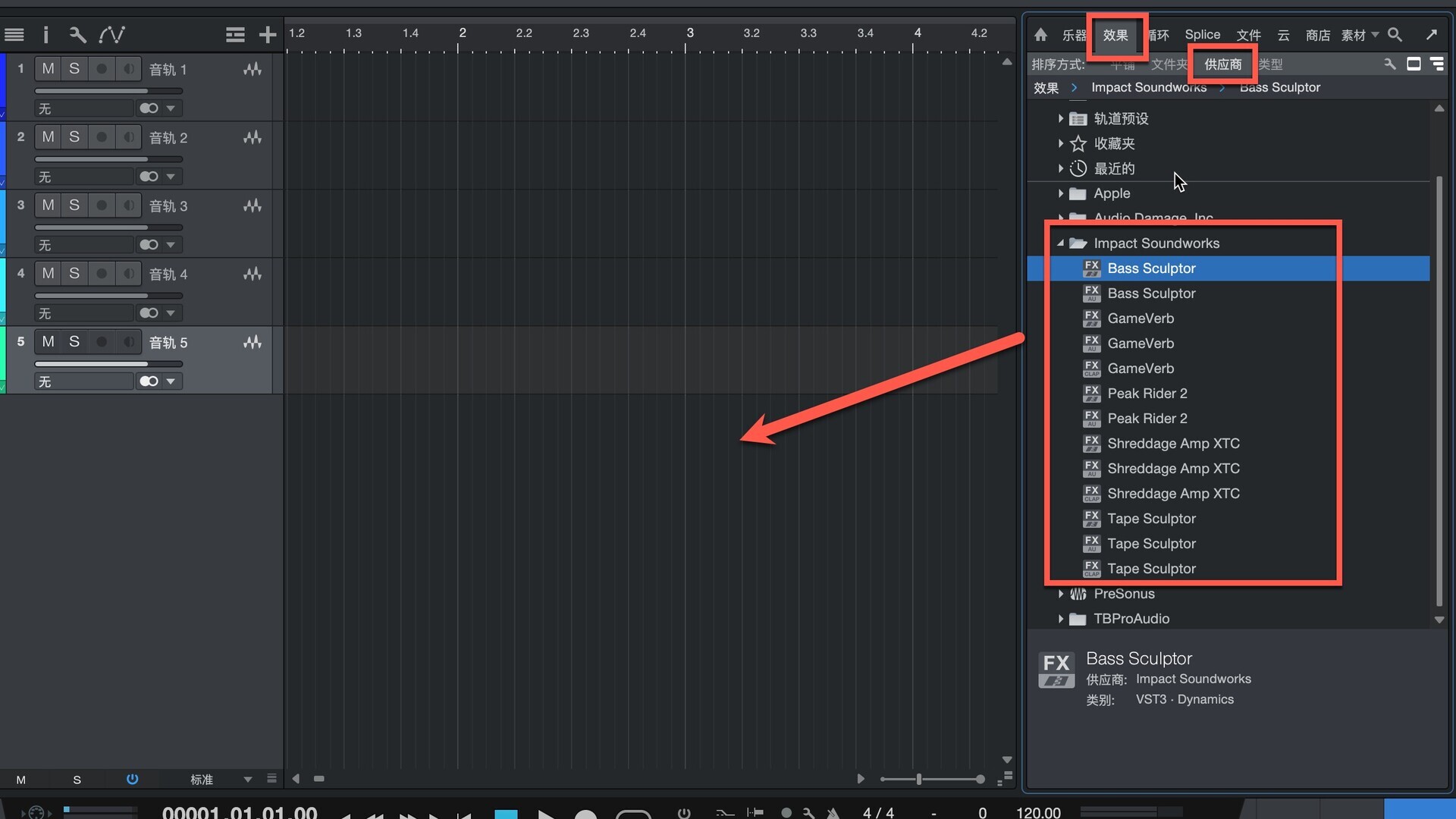Enable monitor on 音轨 4
The height and width of the screenshot is (819, 1456).
(x=129, y=274)
